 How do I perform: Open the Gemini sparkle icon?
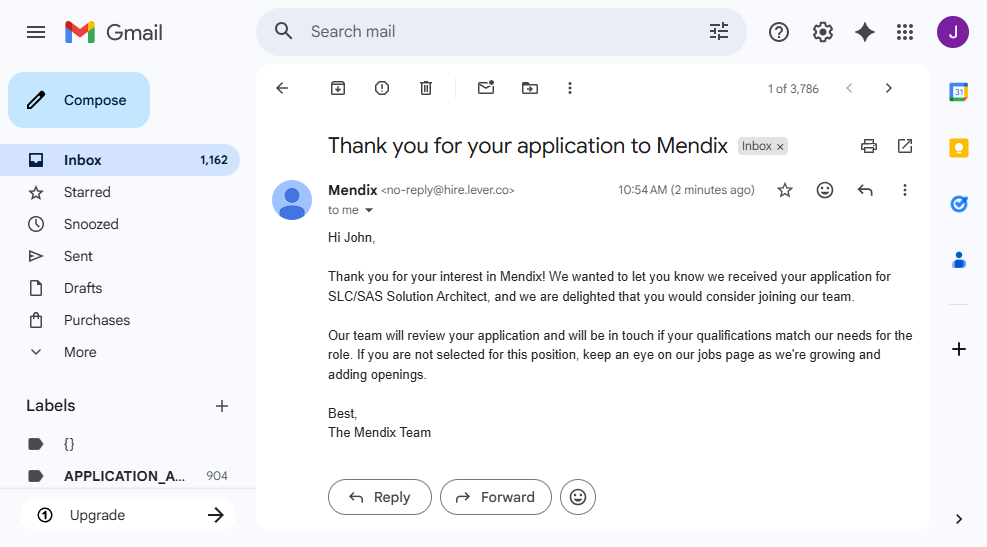coord(865,32)
